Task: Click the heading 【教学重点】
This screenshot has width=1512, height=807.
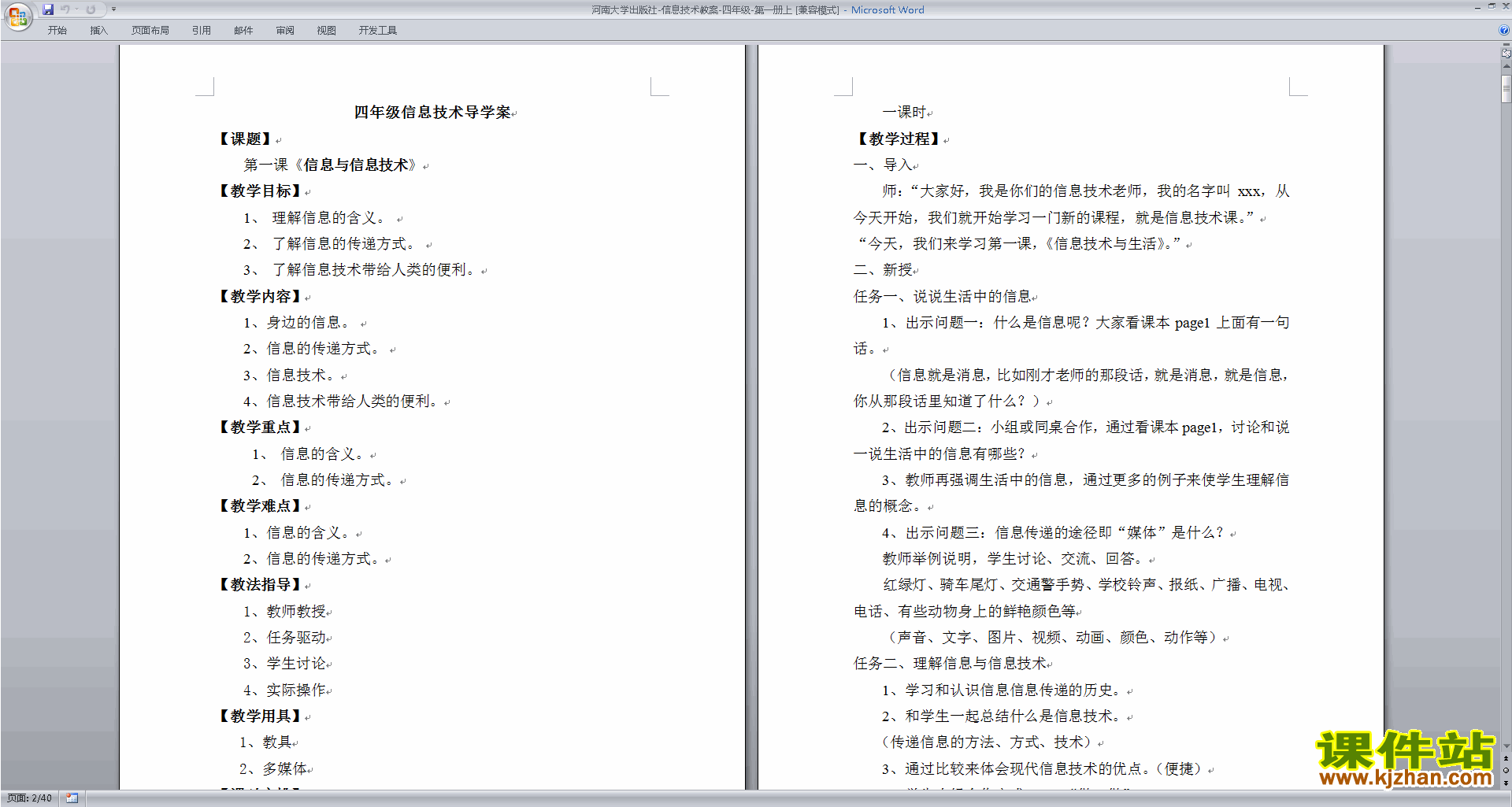Action: click(x=261, y=428)
